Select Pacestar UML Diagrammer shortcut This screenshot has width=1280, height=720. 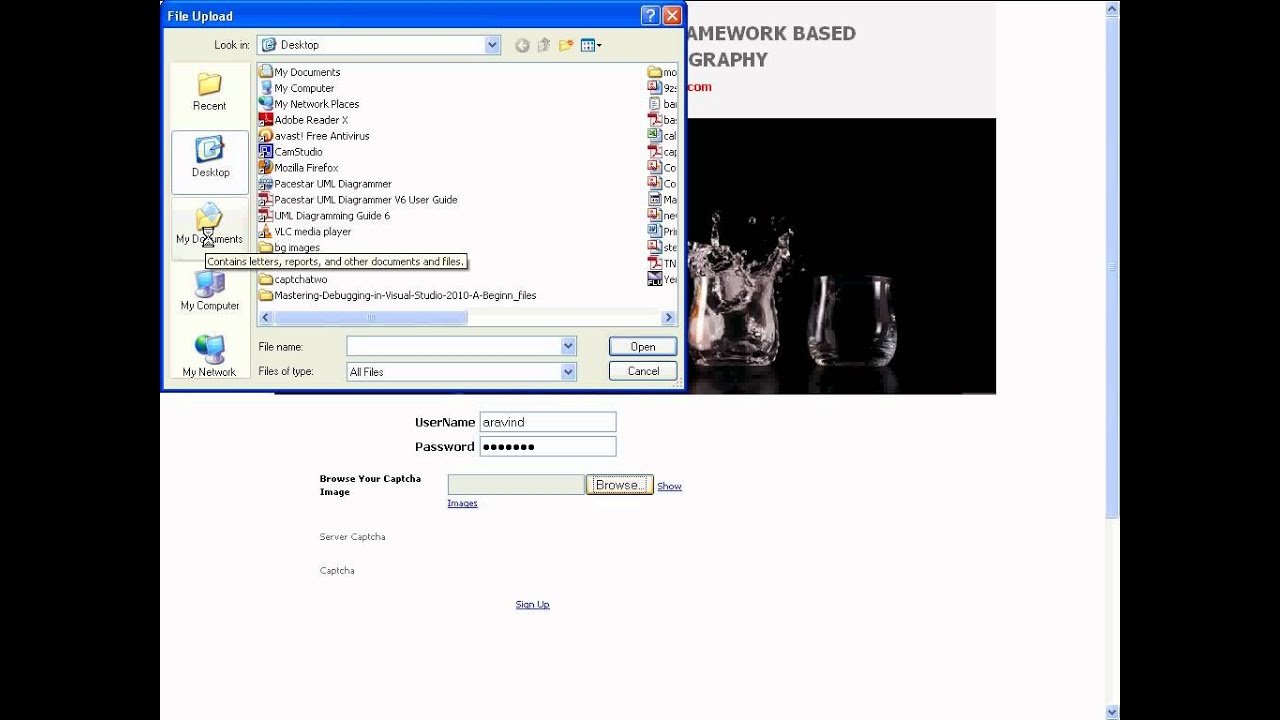(x=325, y=184)
